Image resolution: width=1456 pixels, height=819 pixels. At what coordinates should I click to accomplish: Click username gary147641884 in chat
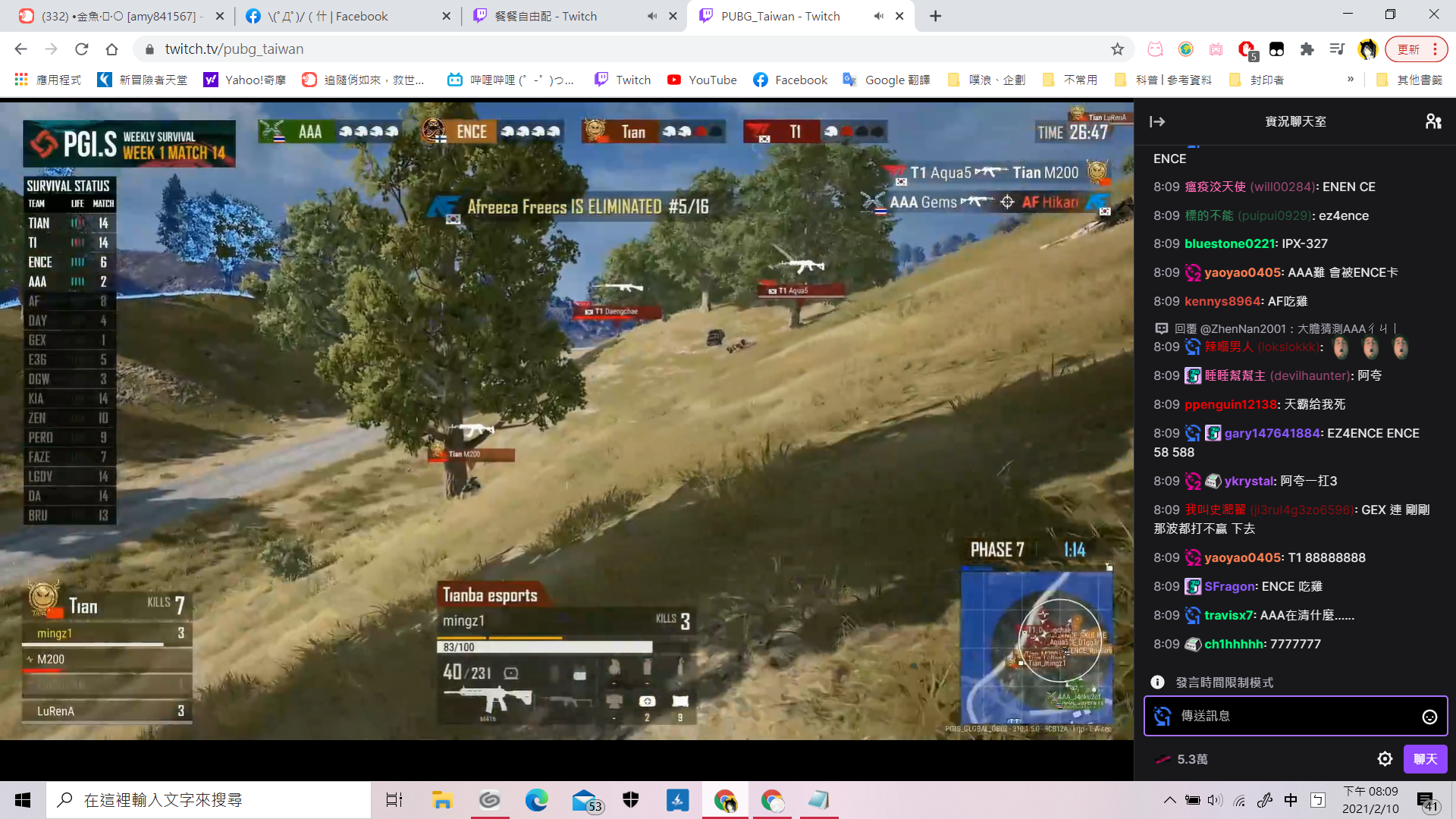(x=1272, y=434)
